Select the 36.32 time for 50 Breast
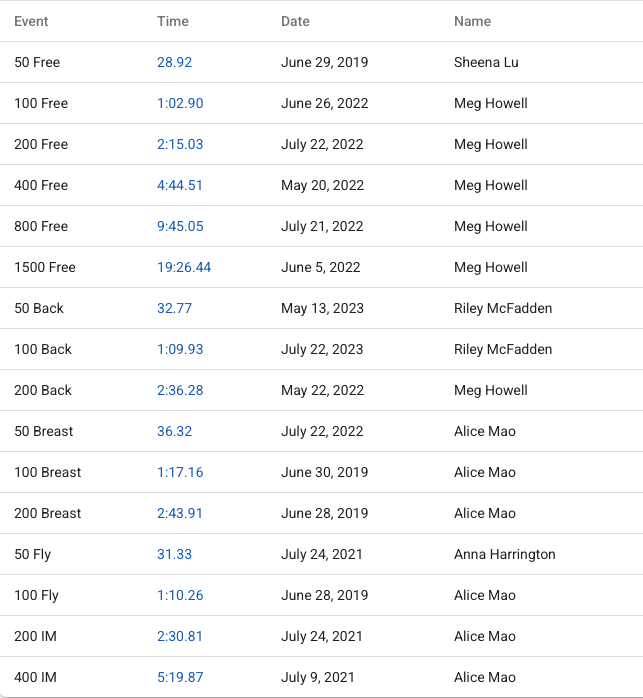The height and width of the screenshot is (698, 643). tap(174, 431)
